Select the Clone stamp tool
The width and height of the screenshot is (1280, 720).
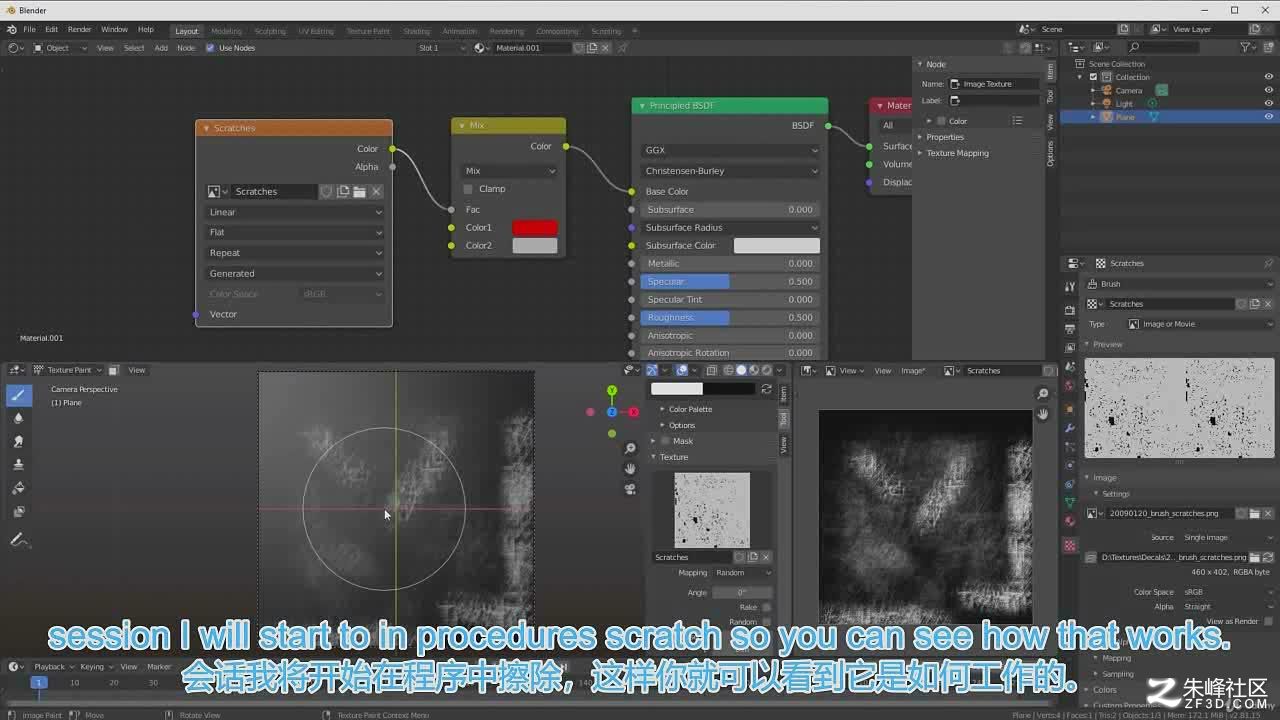coord(18,464)
